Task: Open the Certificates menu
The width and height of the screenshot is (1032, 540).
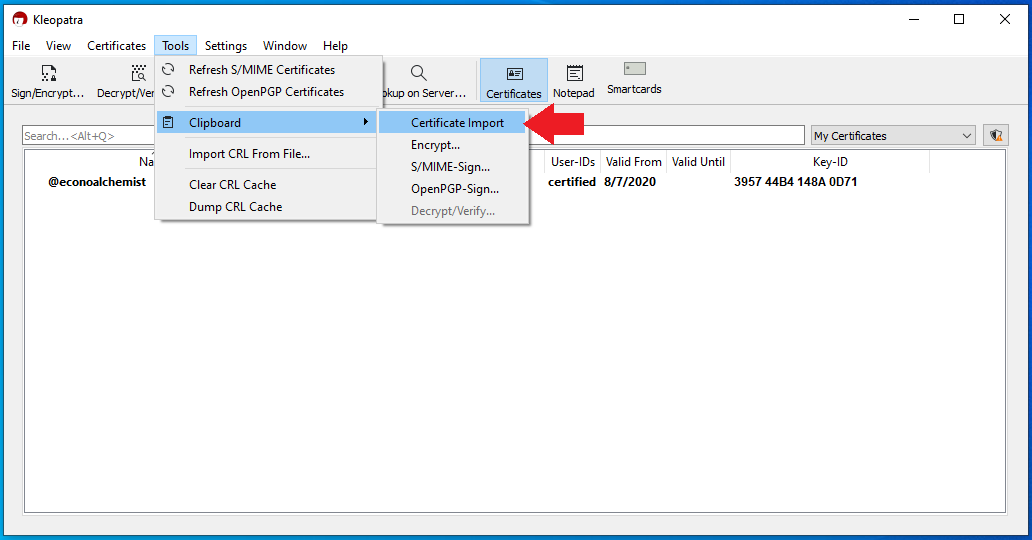Action: [x=116, y=45]
